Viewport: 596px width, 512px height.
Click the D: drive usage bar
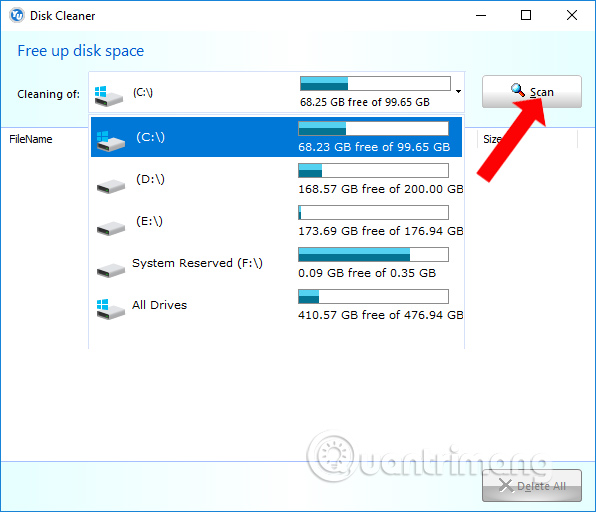pos(373,170)
